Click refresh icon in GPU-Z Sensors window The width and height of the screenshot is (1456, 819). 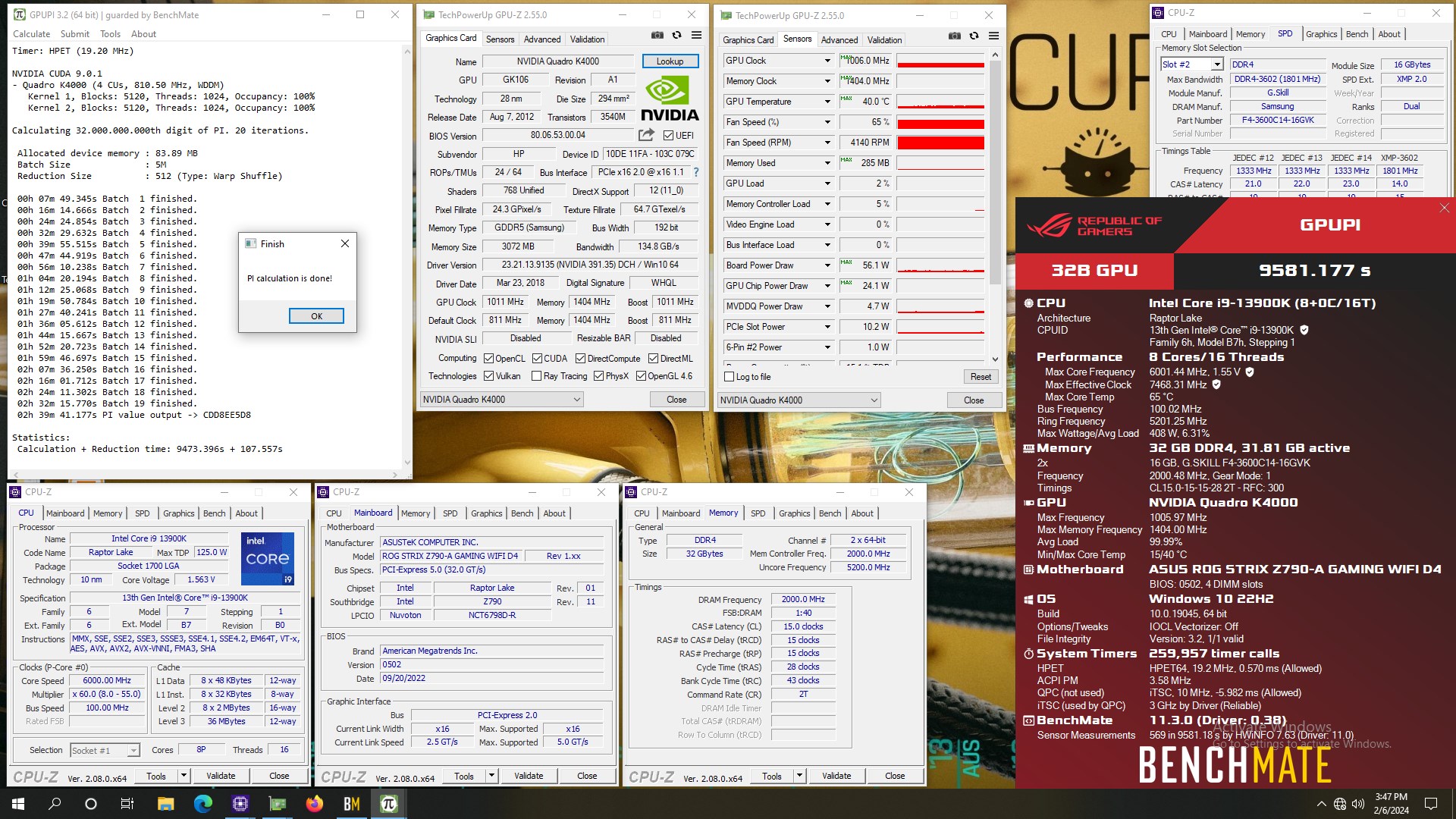974,36
